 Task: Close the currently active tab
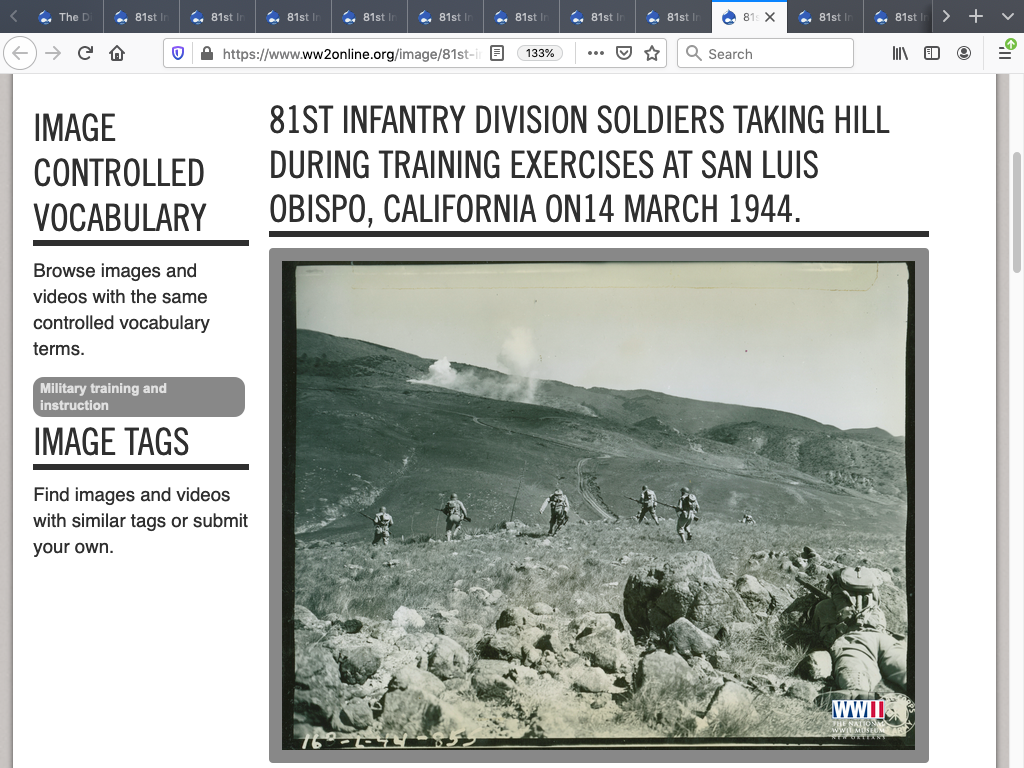pos(769,17)
